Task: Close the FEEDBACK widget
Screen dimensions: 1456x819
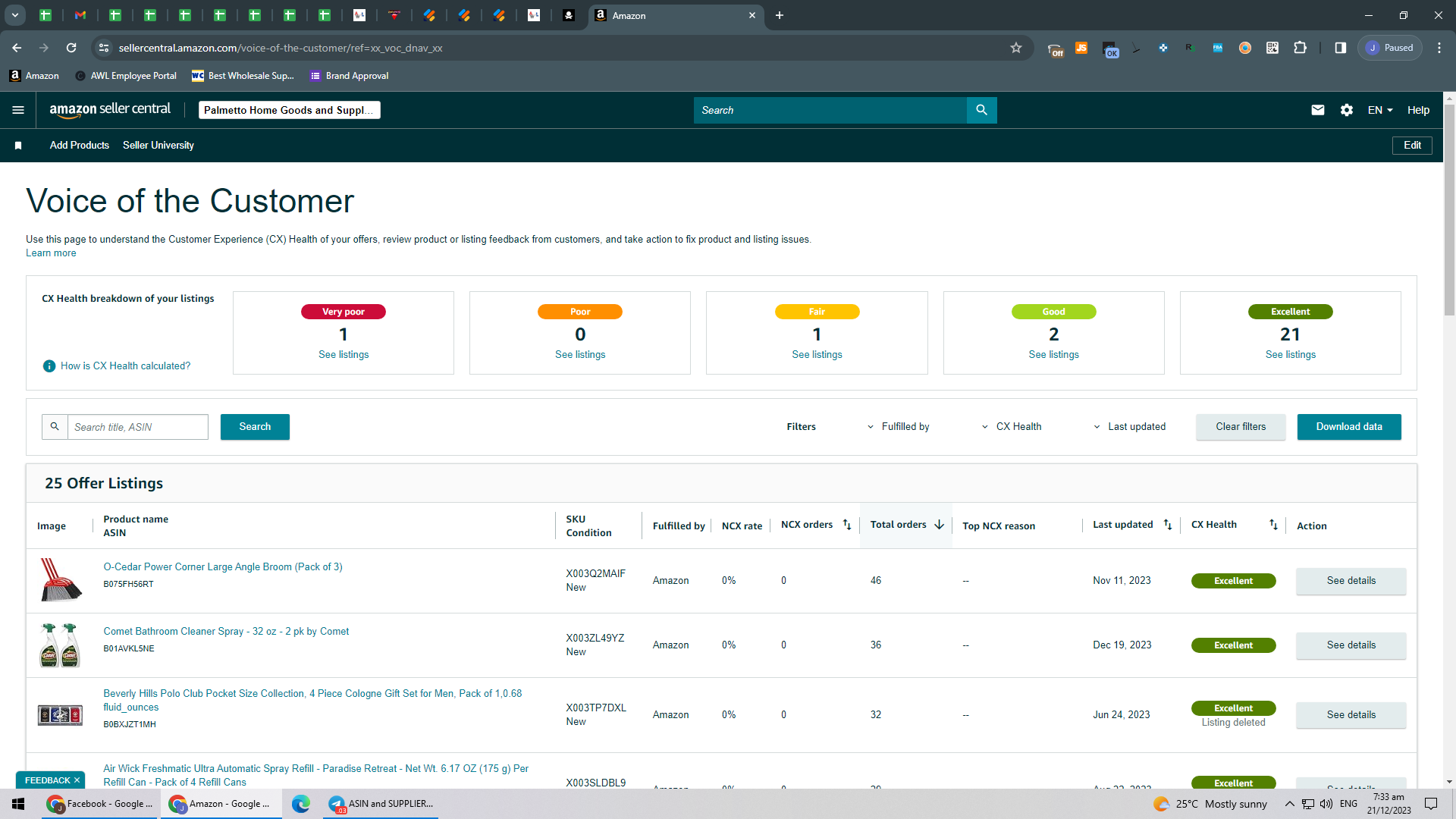Action: (77, 780)
